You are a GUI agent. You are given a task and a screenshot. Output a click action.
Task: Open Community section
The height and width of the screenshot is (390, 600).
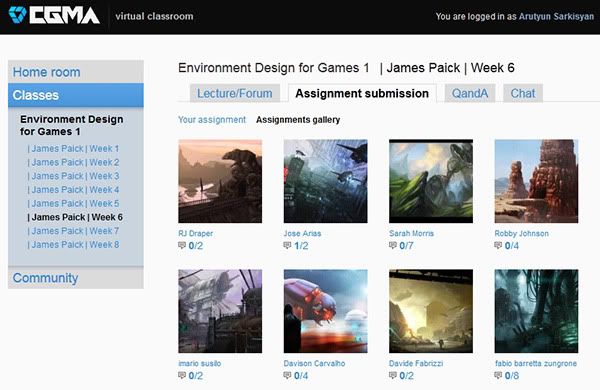click(x=76, y=278)
